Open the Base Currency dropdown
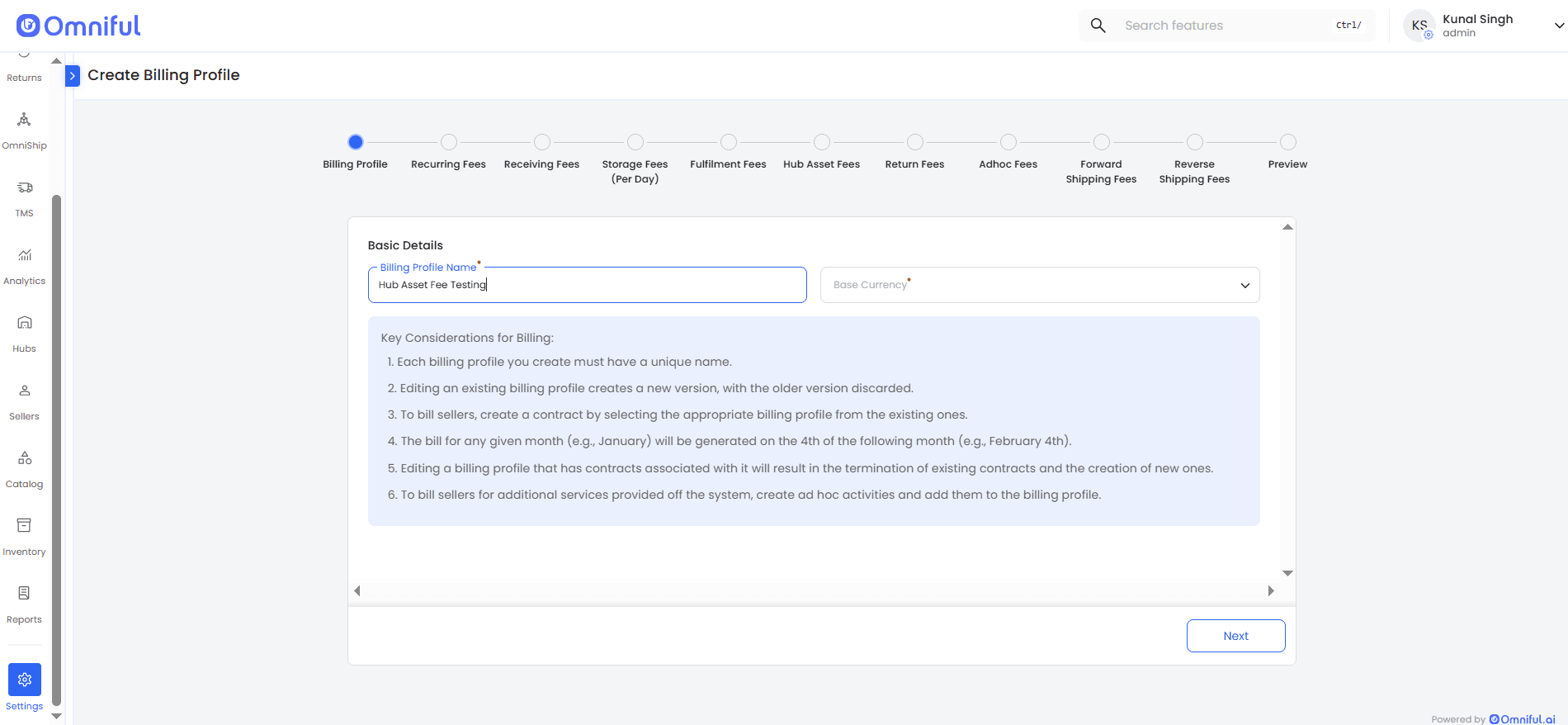The width and height of the screenshot is (1568, 725). click(1040, 285)
